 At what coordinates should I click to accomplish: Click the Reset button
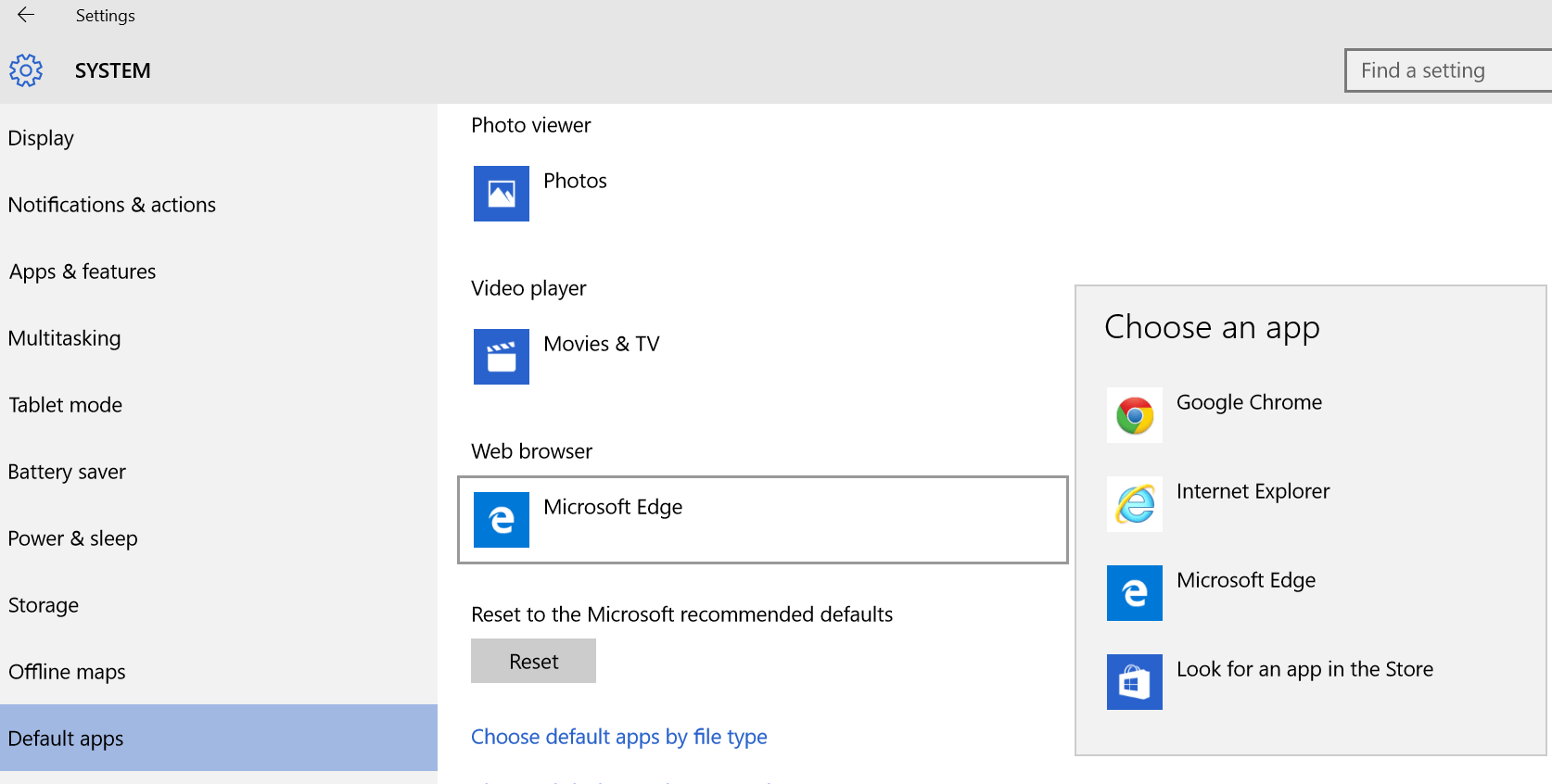pos(533,661)
